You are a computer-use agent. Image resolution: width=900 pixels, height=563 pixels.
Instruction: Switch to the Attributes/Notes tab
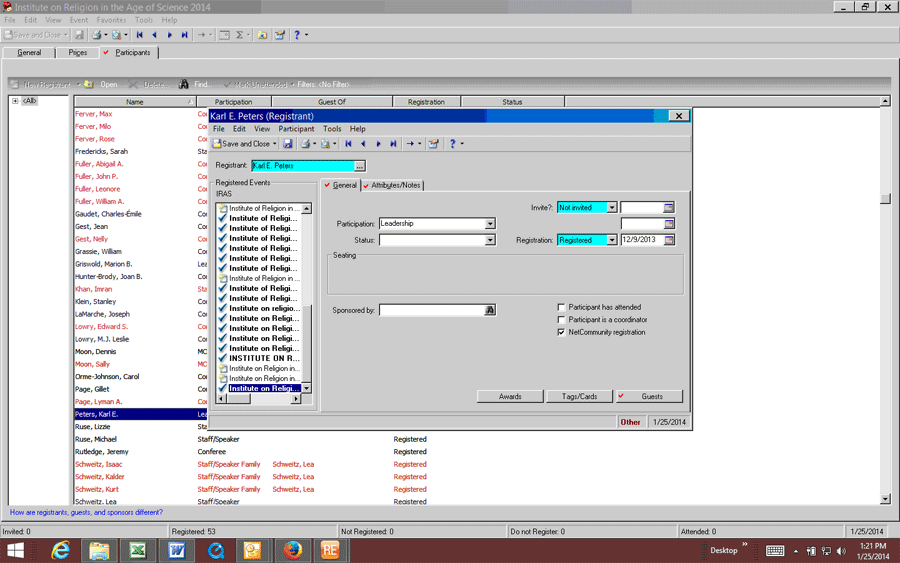coord(394,185)
